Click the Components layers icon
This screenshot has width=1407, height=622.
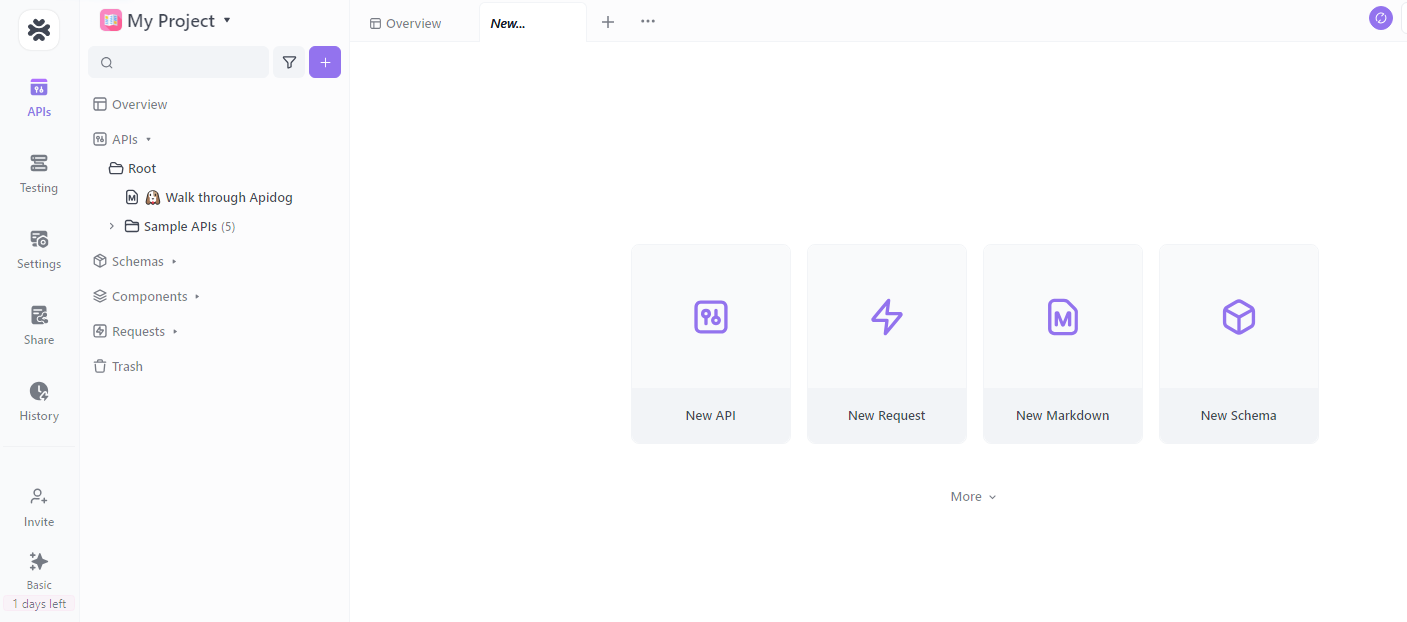(100, 296)
